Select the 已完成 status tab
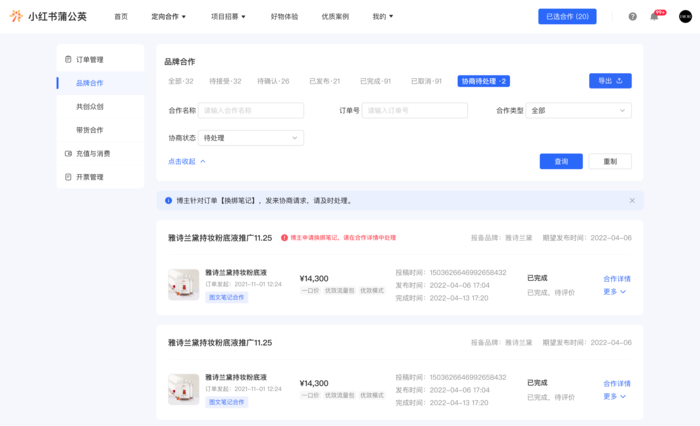Screen dimensions: 700x426 [375, 81]
